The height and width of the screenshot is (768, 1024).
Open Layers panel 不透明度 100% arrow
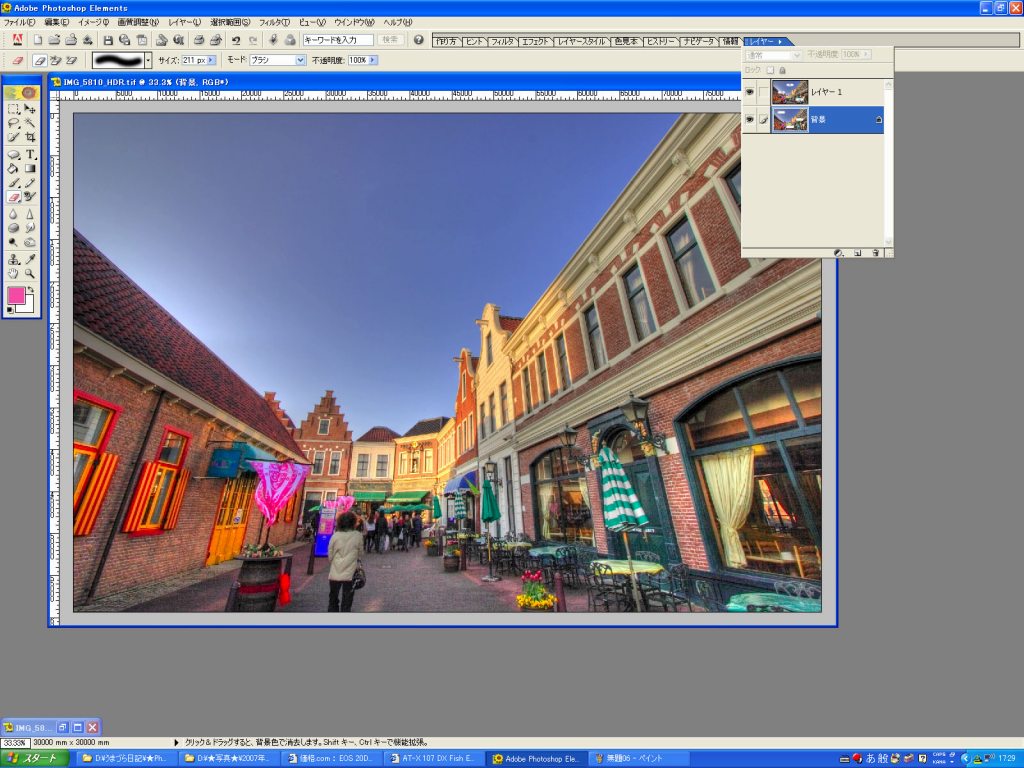click(866, 54)
